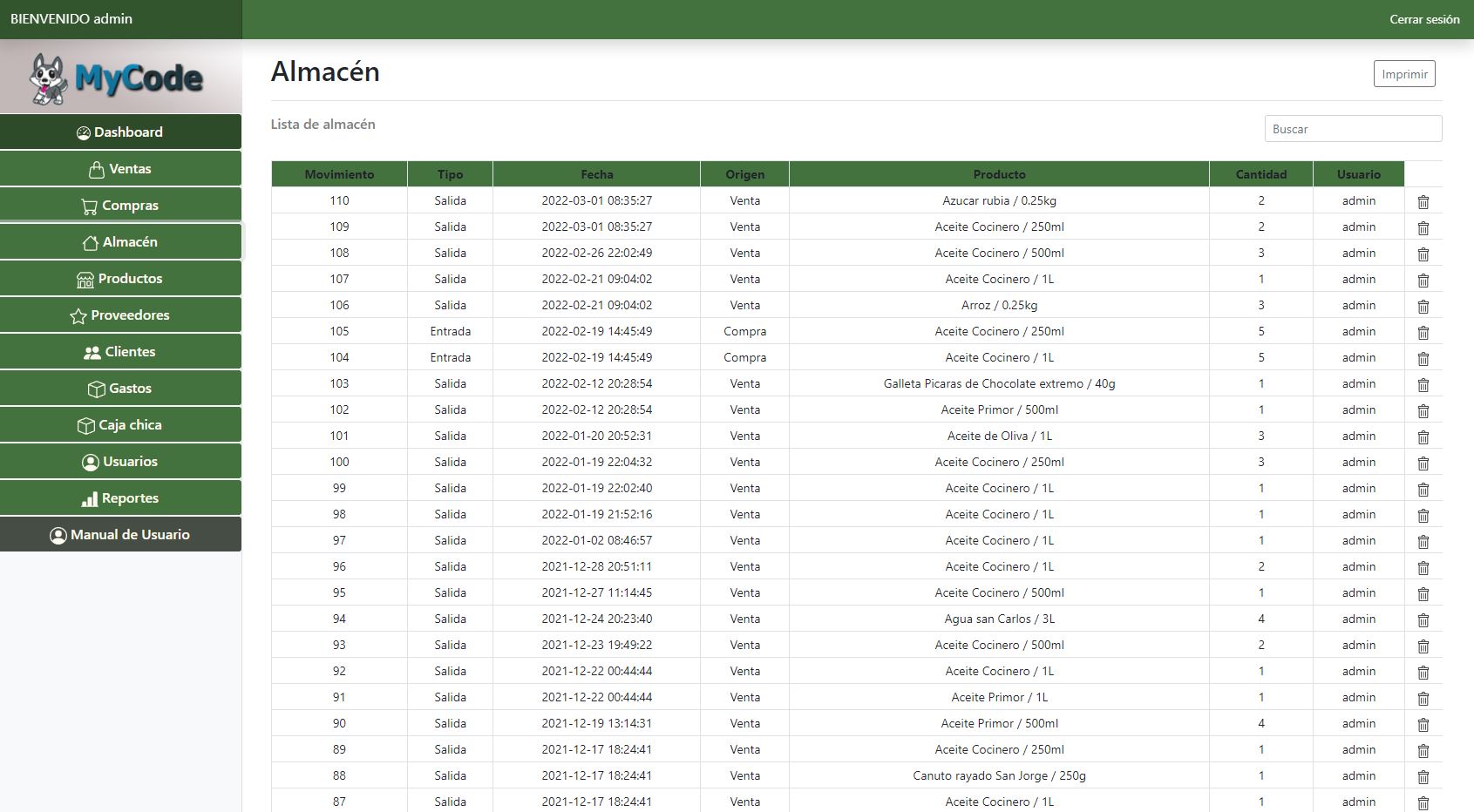Viewport: 1474px width, 812px height.
Task: Delete movement 103 Galleta Picaras row
Action: [x=1423, y=384]
